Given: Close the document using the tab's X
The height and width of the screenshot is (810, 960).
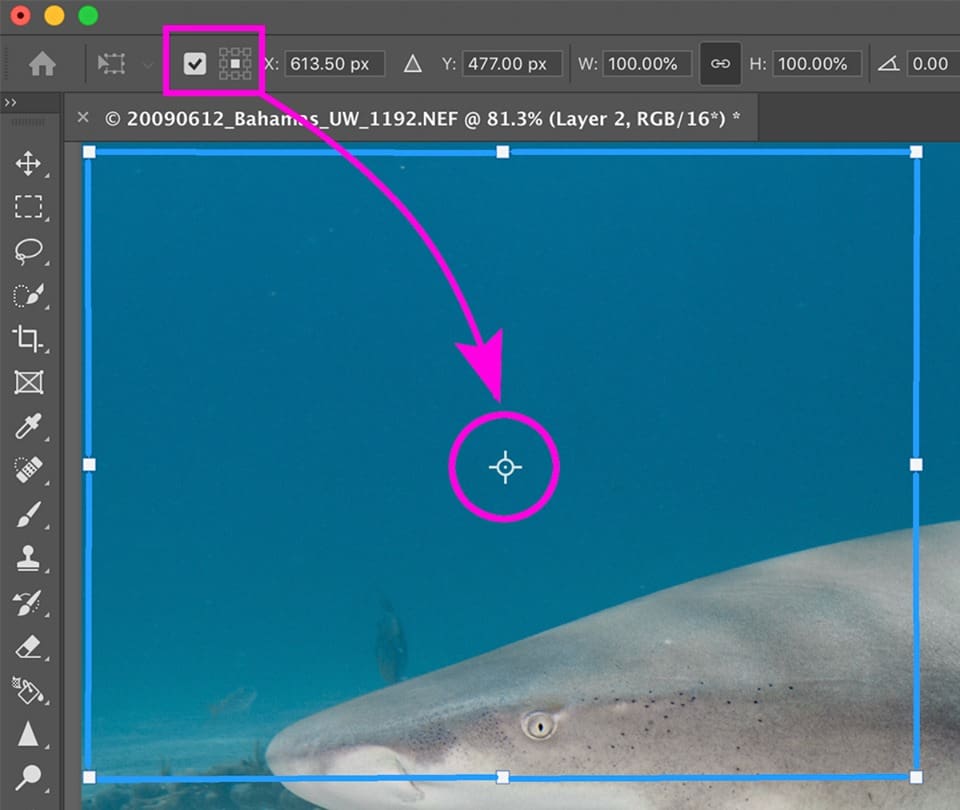Looking at the screenshot, I should tap(84, 117).
